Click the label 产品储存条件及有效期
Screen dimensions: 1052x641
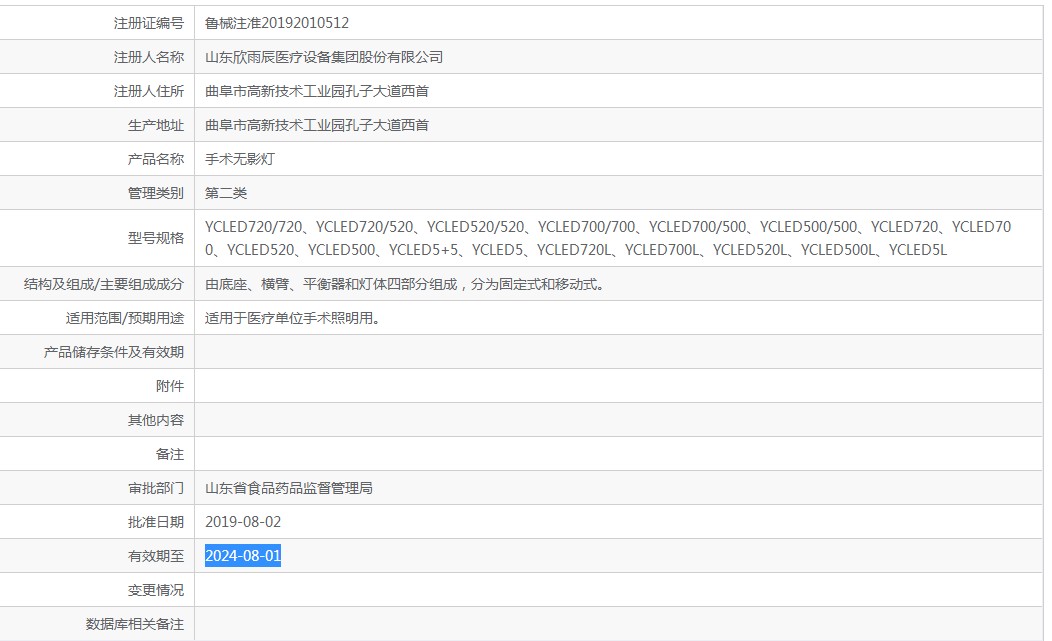click(114, 352)
